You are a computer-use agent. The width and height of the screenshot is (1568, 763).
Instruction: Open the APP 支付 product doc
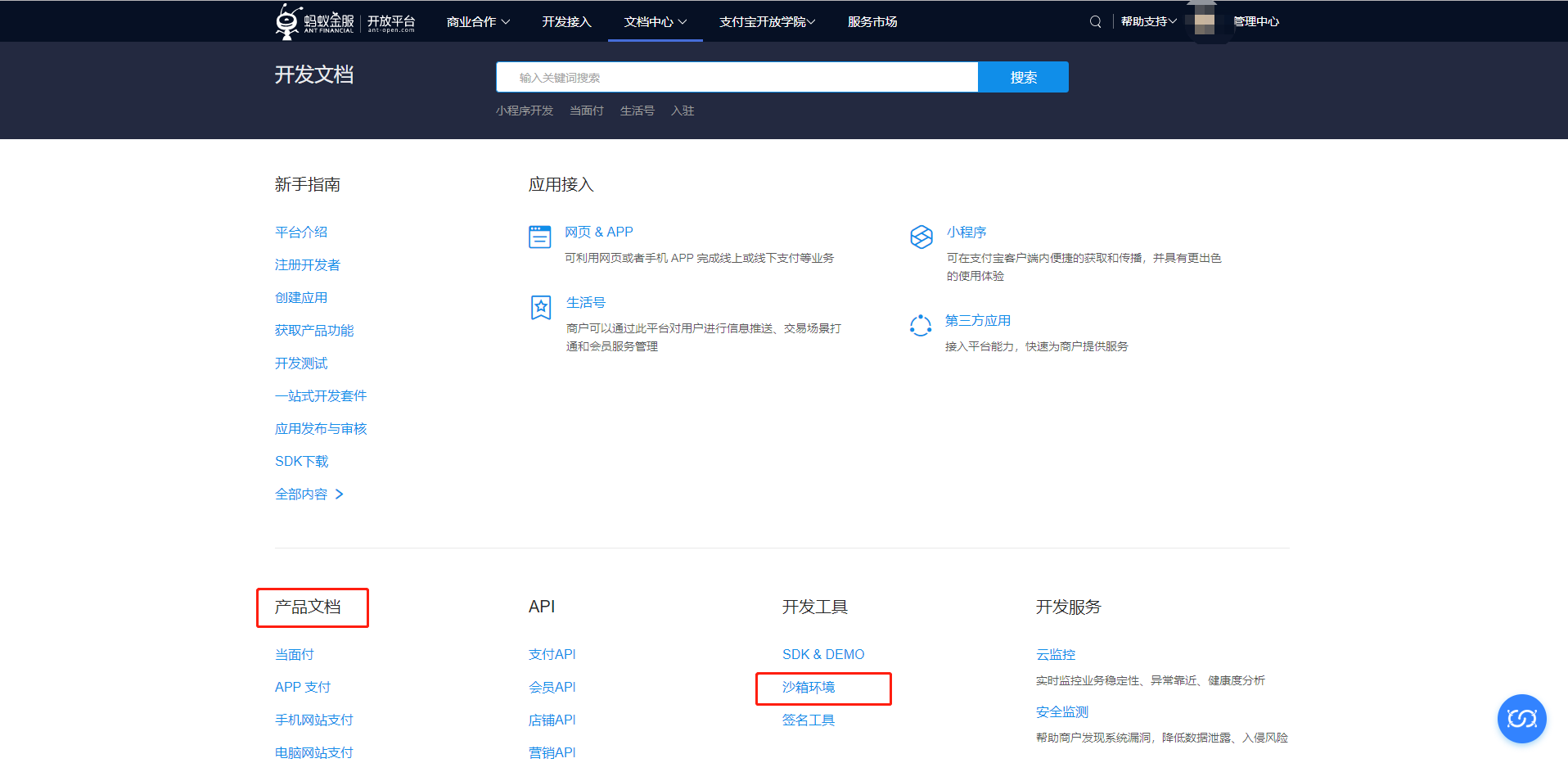click(x=303, y=688)
